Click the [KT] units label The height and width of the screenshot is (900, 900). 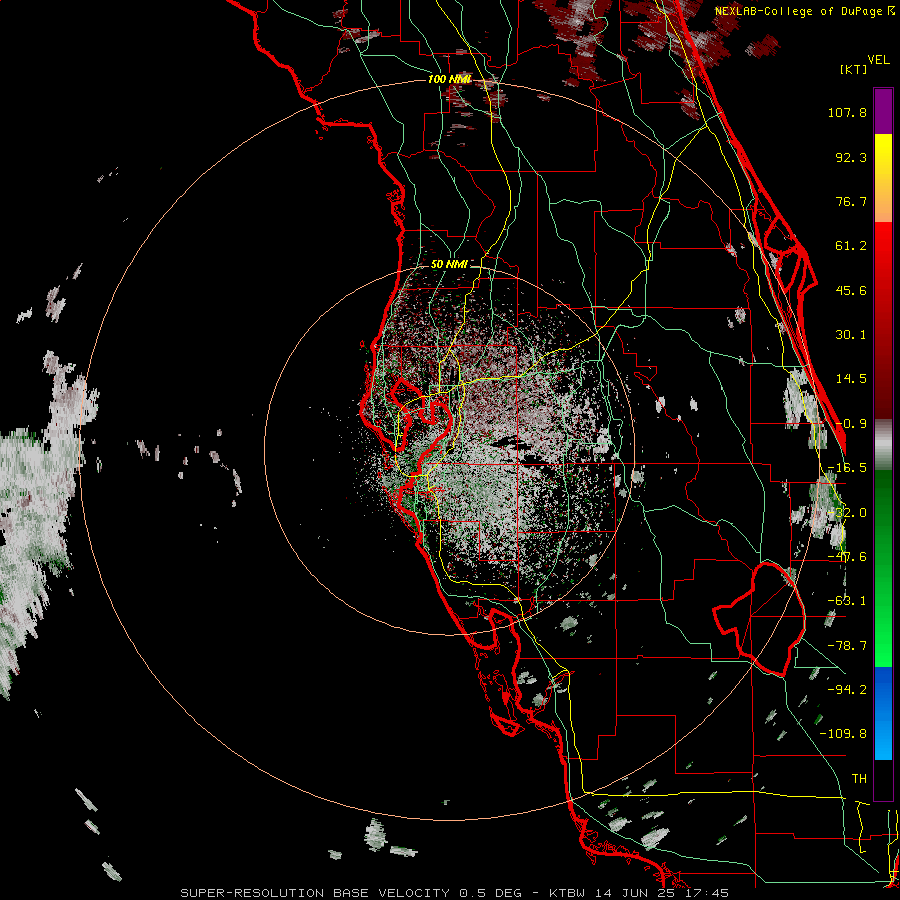[x=854, y=69]
